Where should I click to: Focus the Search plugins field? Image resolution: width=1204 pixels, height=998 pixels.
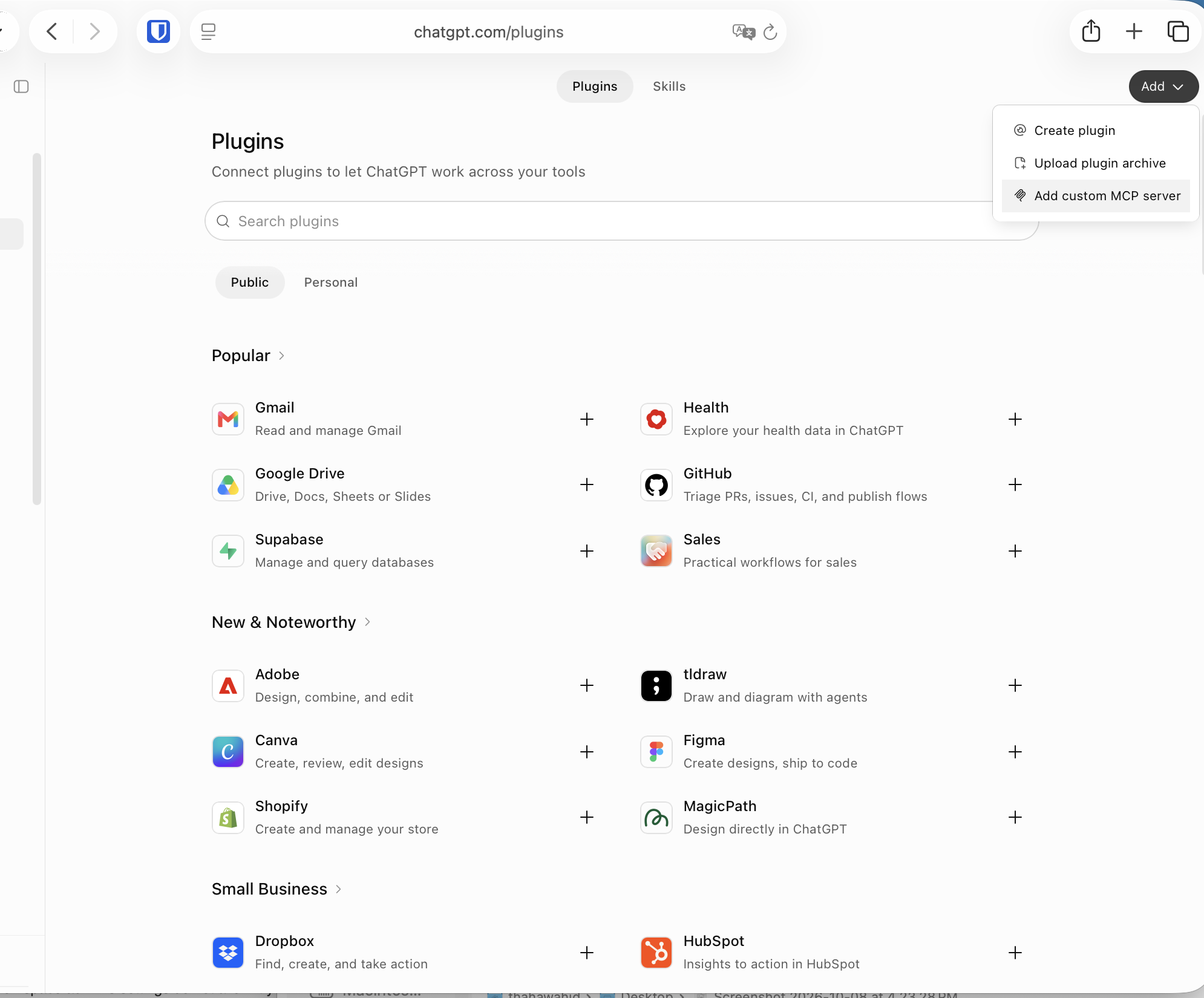[621, 221]
